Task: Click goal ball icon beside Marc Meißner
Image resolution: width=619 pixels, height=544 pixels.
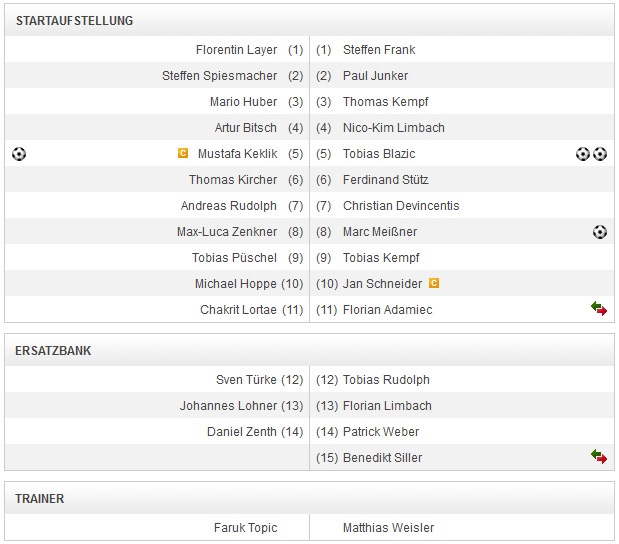Action: tap(599, 232)
